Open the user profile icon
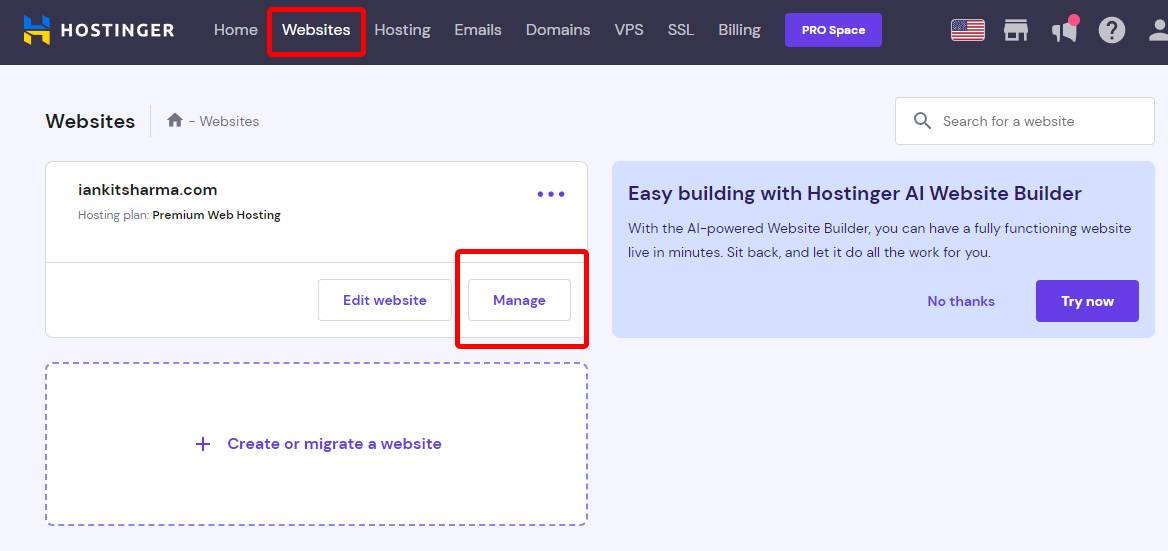 [x=1158, y=30]
